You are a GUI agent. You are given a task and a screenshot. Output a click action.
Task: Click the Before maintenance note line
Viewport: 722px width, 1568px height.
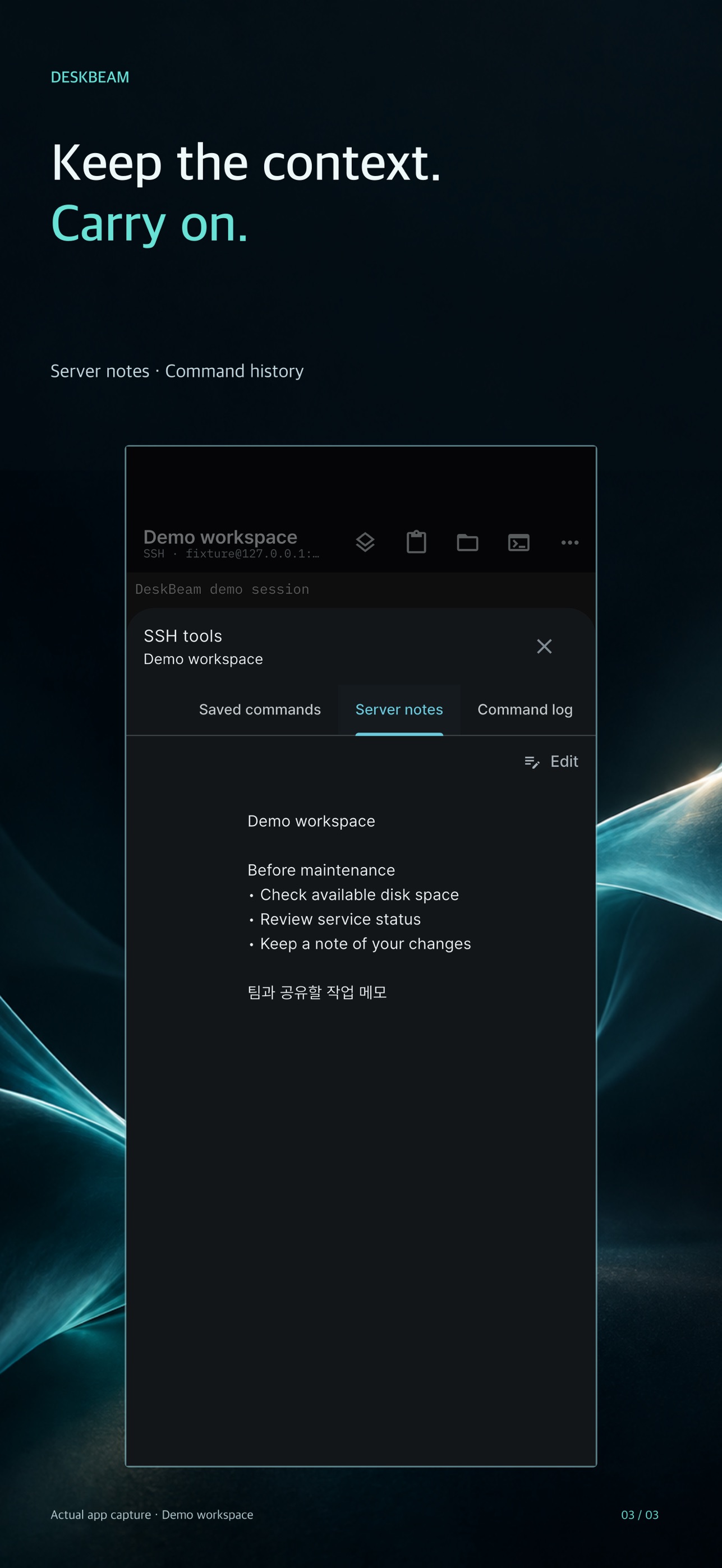click(x=321, y=870)
